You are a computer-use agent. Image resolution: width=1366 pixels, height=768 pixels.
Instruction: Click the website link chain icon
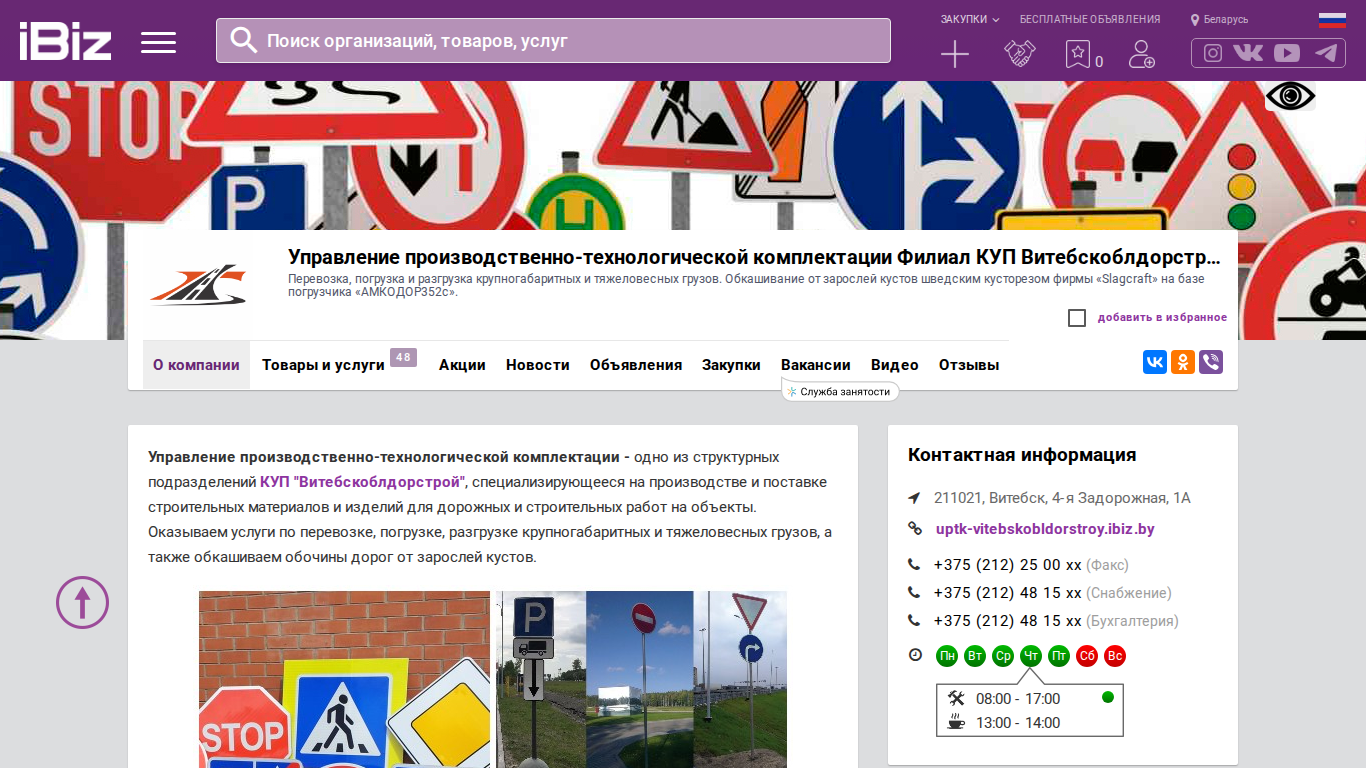coord(914,529)
